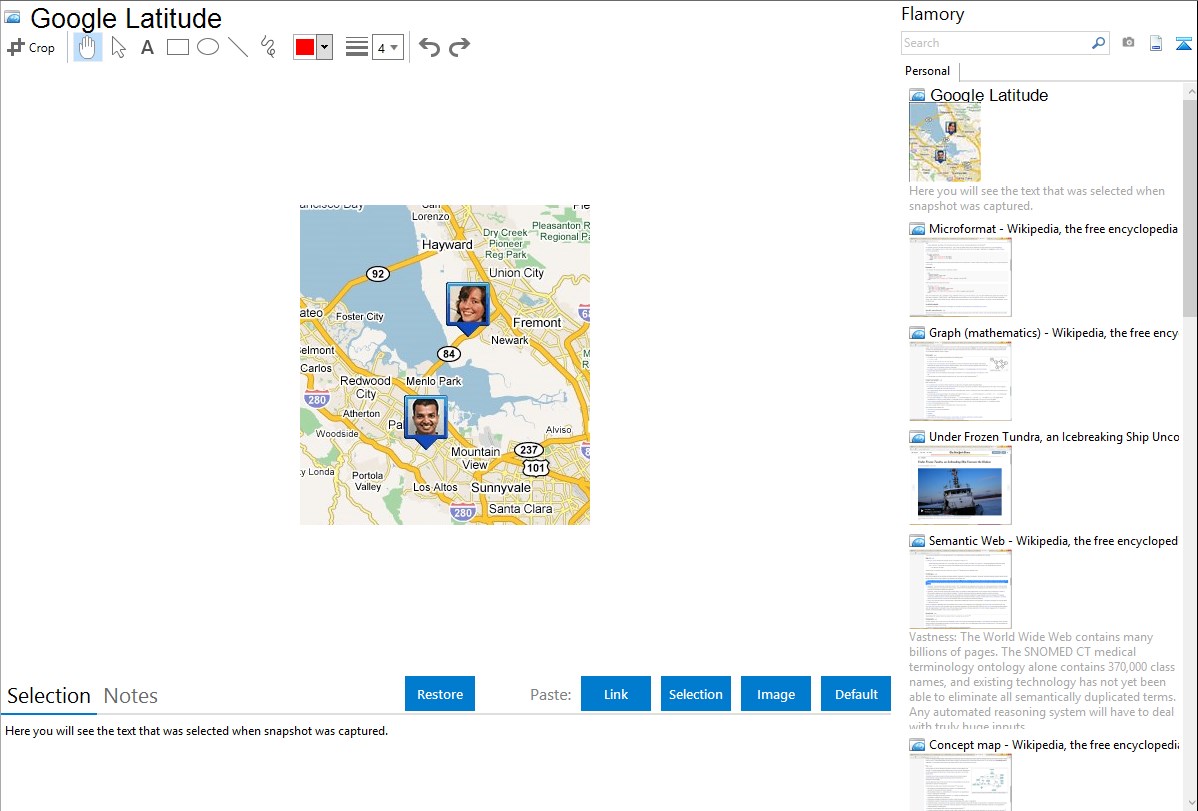Focus the Flamory search field

(x=995, y=43)
